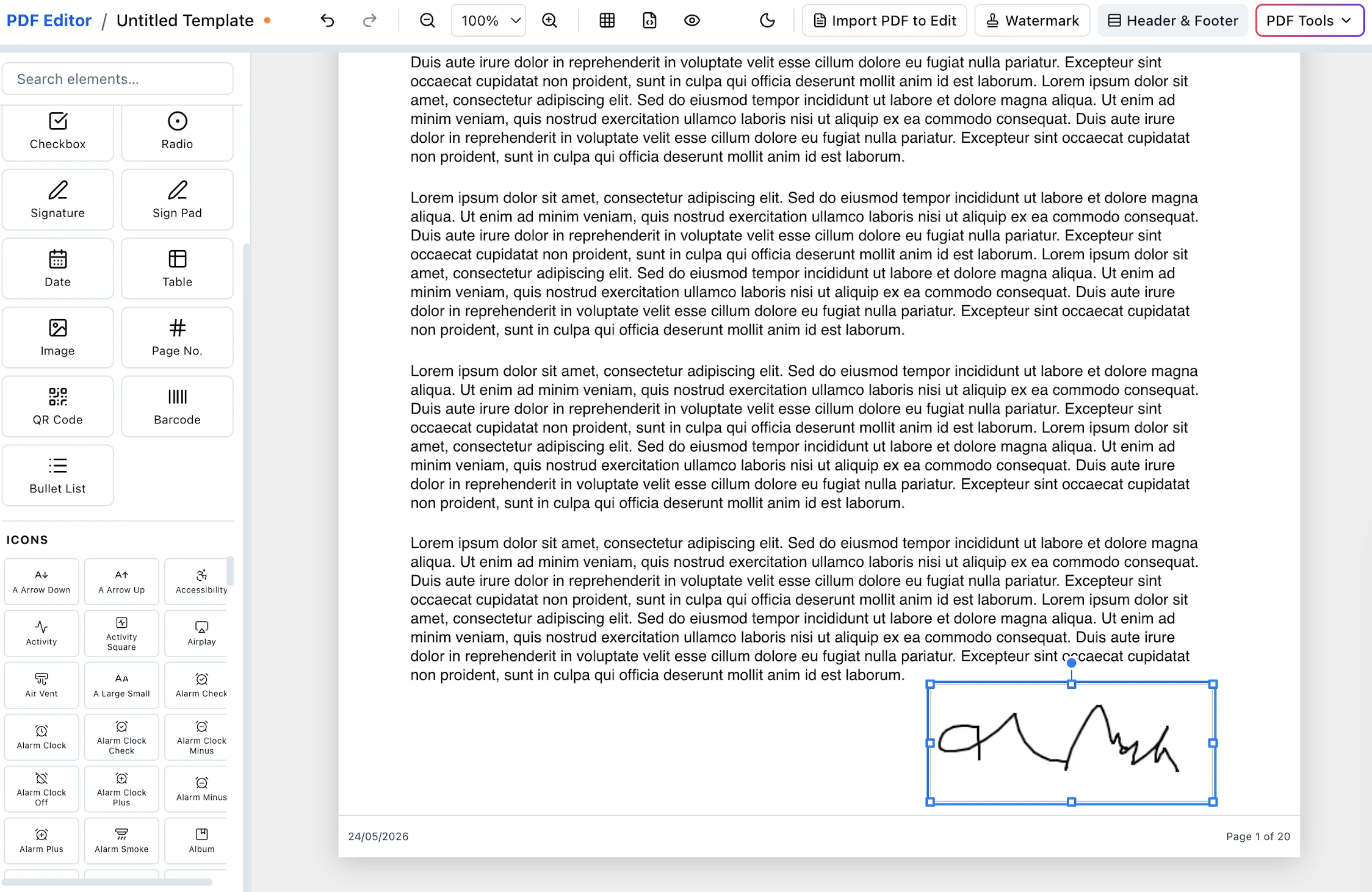Add a Checkbox element
The width and height of the screenshot is (1372, 892).
coord(58,132)
